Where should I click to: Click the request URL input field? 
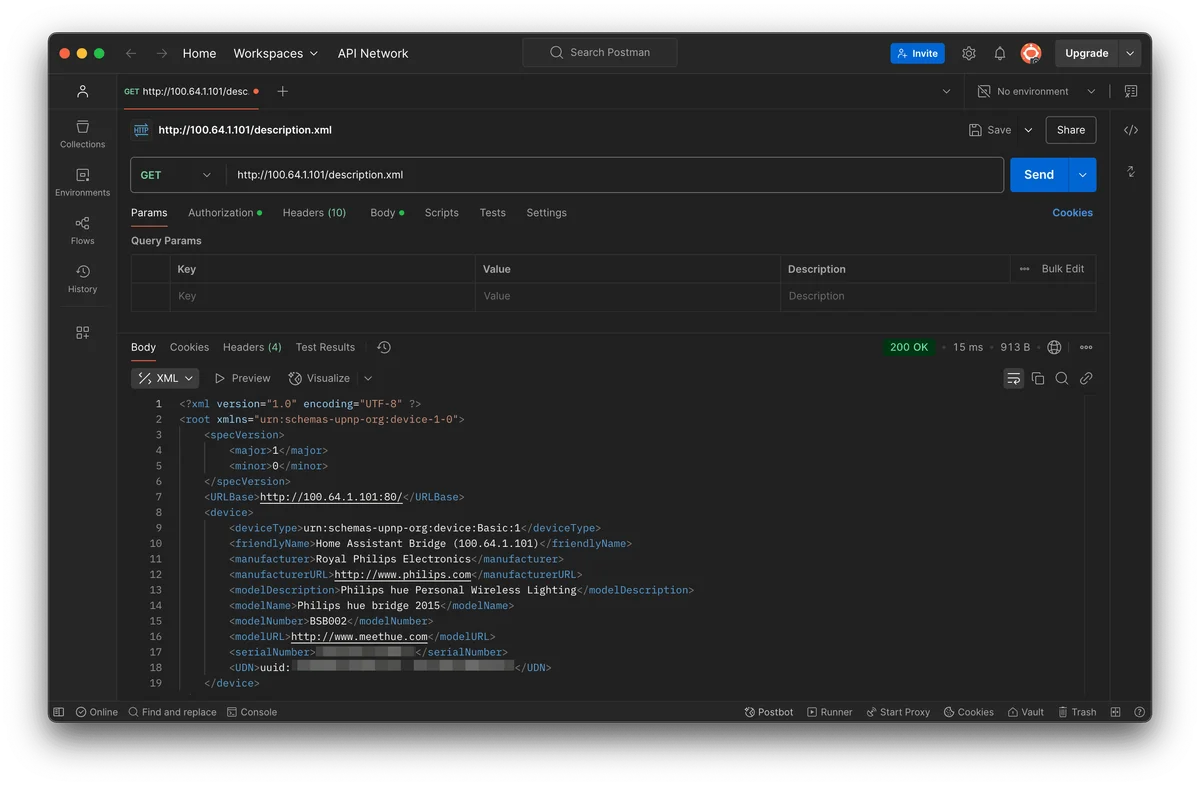click(614, 174)
